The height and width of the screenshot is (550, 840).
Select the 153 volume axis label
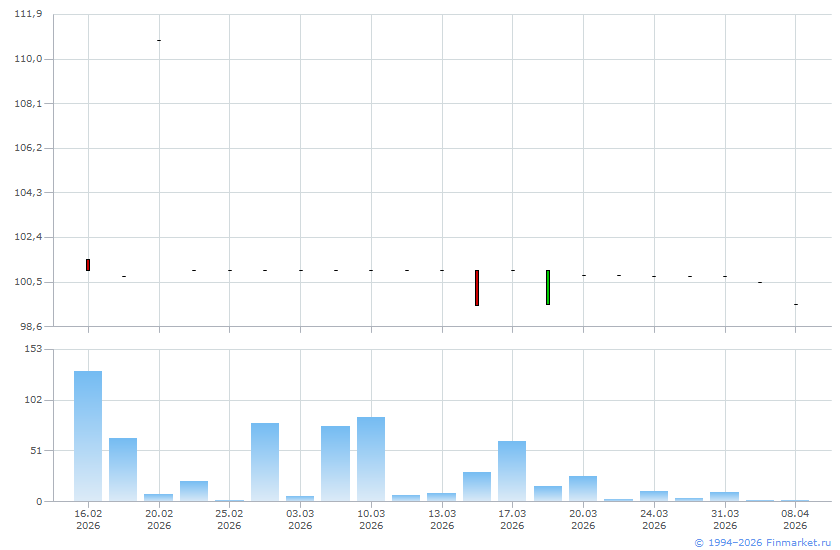tap(33, 349)
